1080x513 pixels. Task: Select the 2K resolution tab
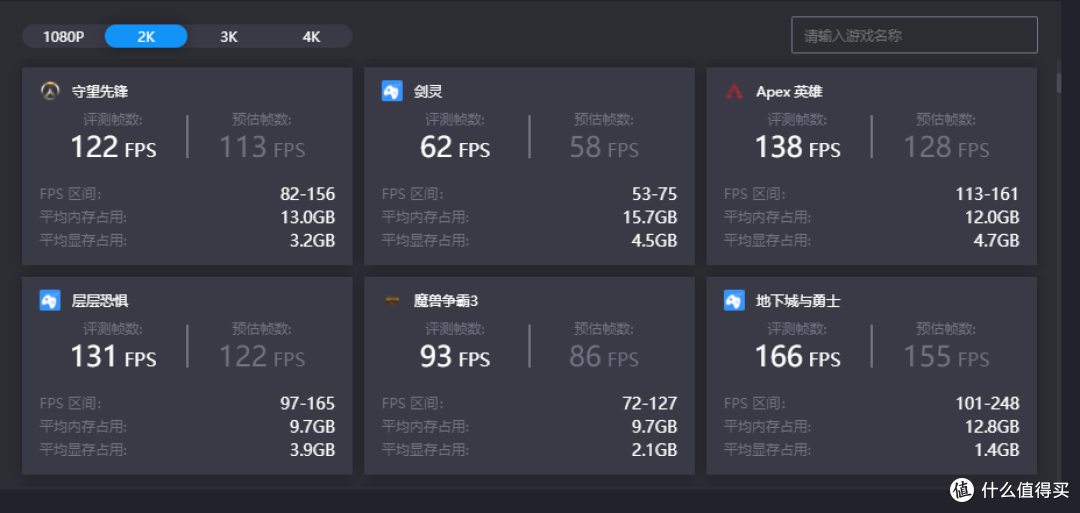tap(146, 36)
